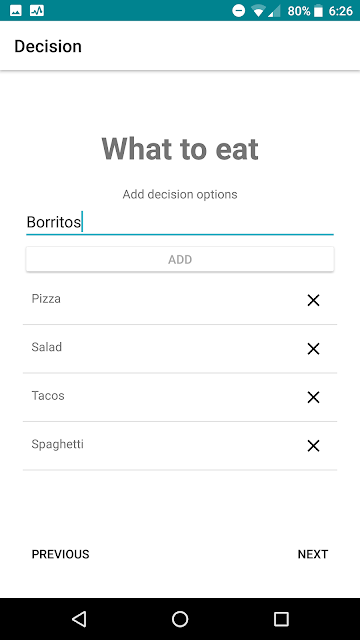The height and width of the screenshot is (640, 360).
Task: Delete the Tacos option
Action: click(x=313, y=398)
